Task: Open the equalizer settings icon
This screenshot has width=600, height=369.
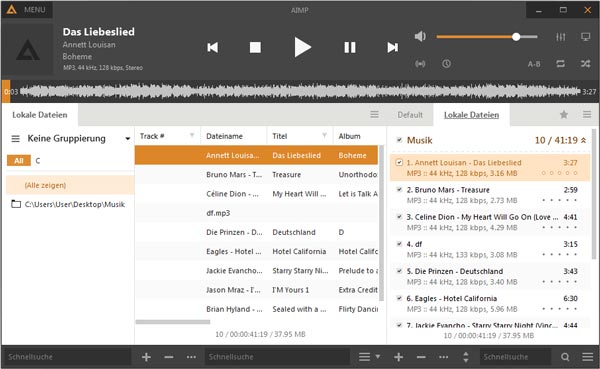Action: coord(561,37)
